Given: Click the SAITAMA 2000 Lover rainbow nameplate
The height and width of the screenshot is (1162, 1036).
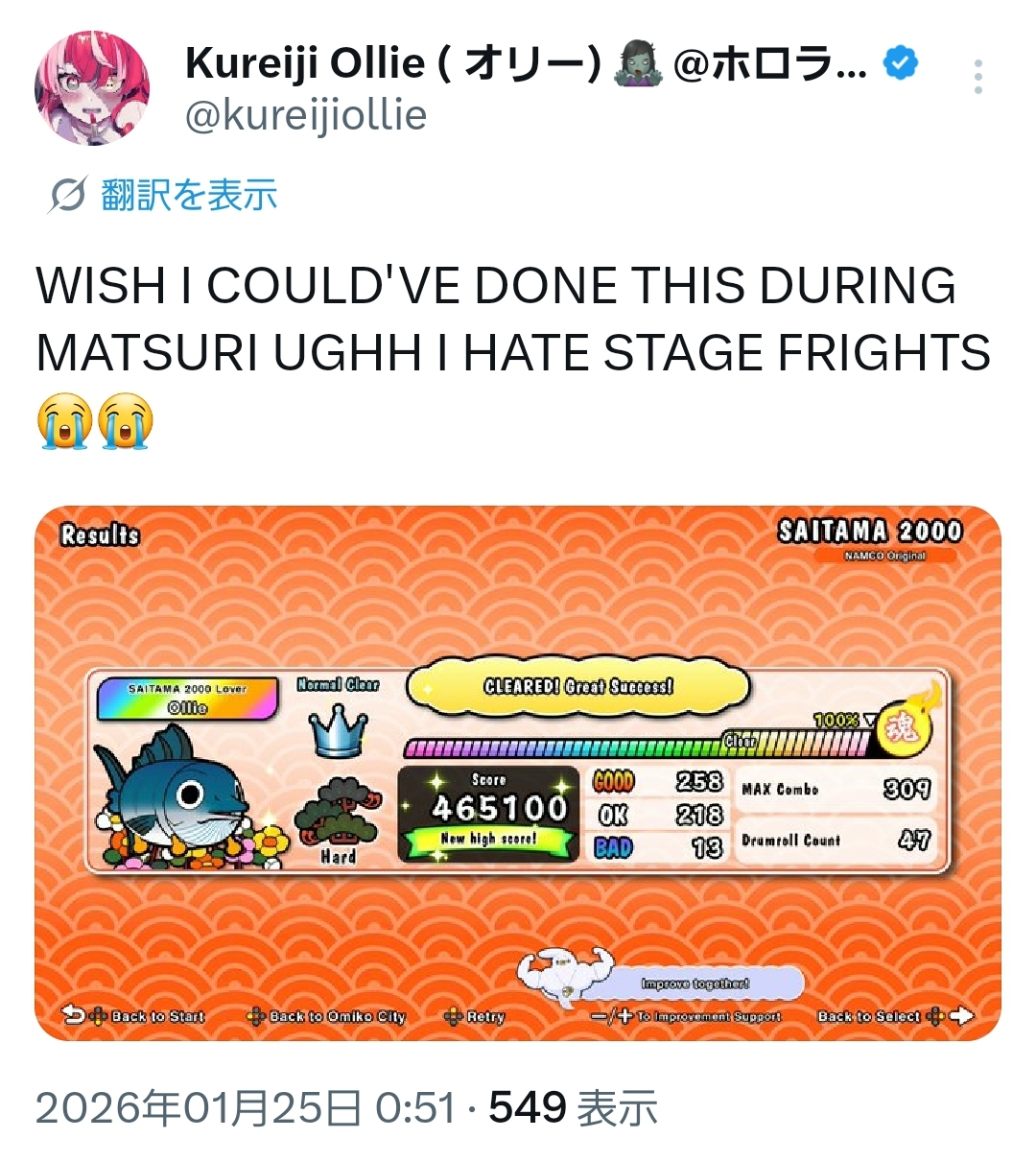Looking at the screenshot, I should (187, 698).
